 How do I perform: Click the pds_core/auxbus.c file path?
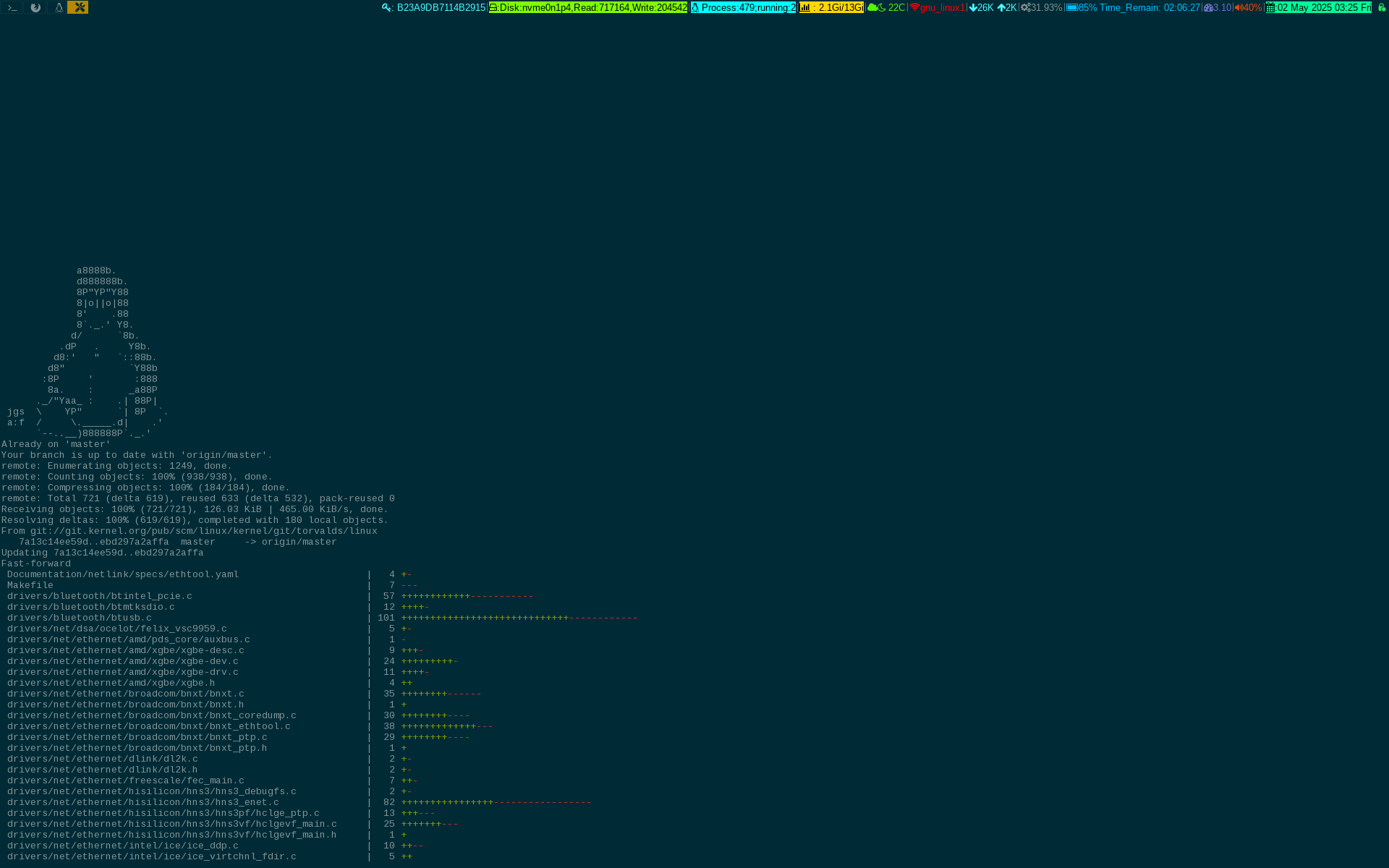(x=129, y=639)
